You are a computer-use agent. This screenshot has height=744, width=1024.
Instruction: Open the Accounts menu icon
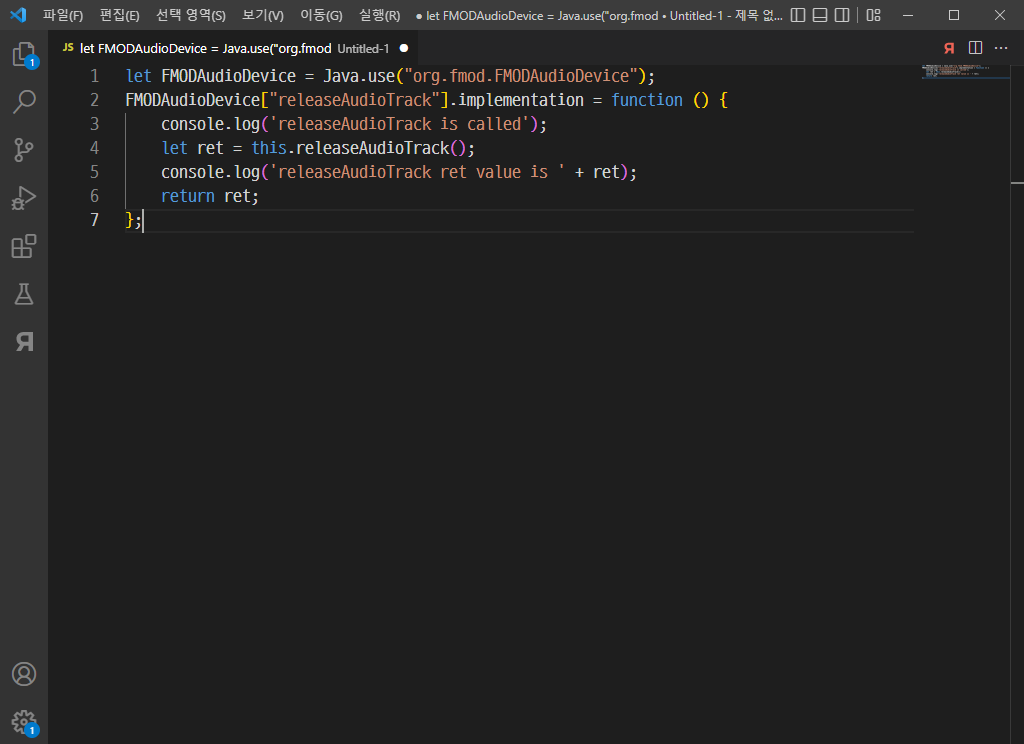coord(23,674)
